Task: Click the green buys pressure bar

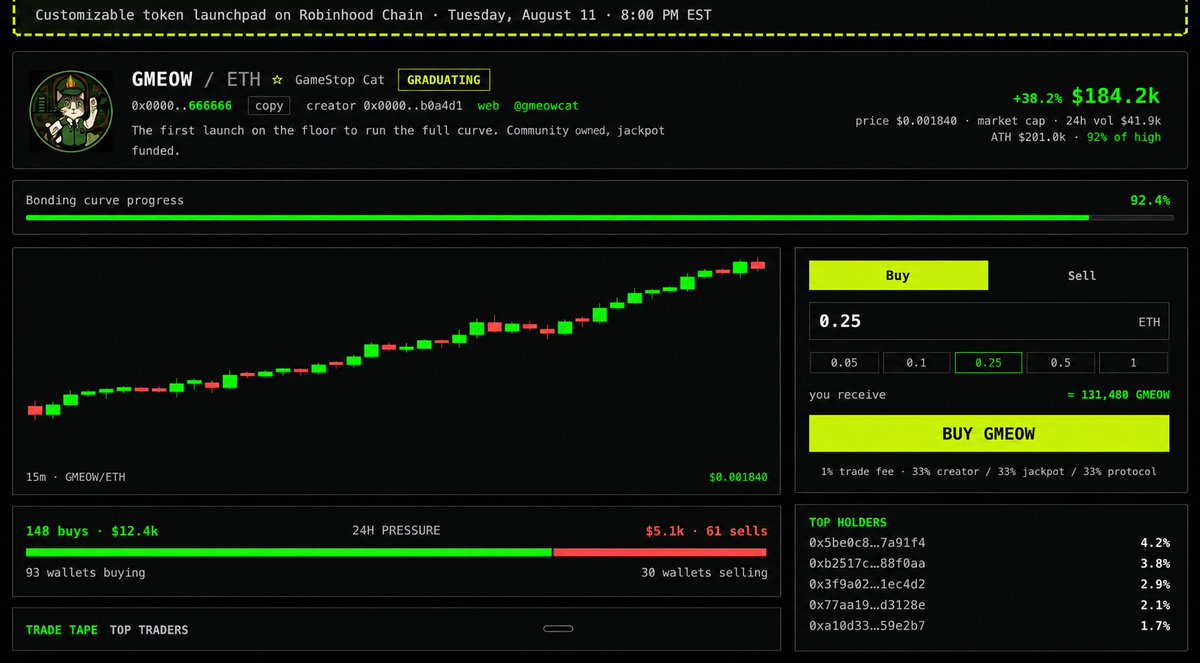Action: coord(288,552)
